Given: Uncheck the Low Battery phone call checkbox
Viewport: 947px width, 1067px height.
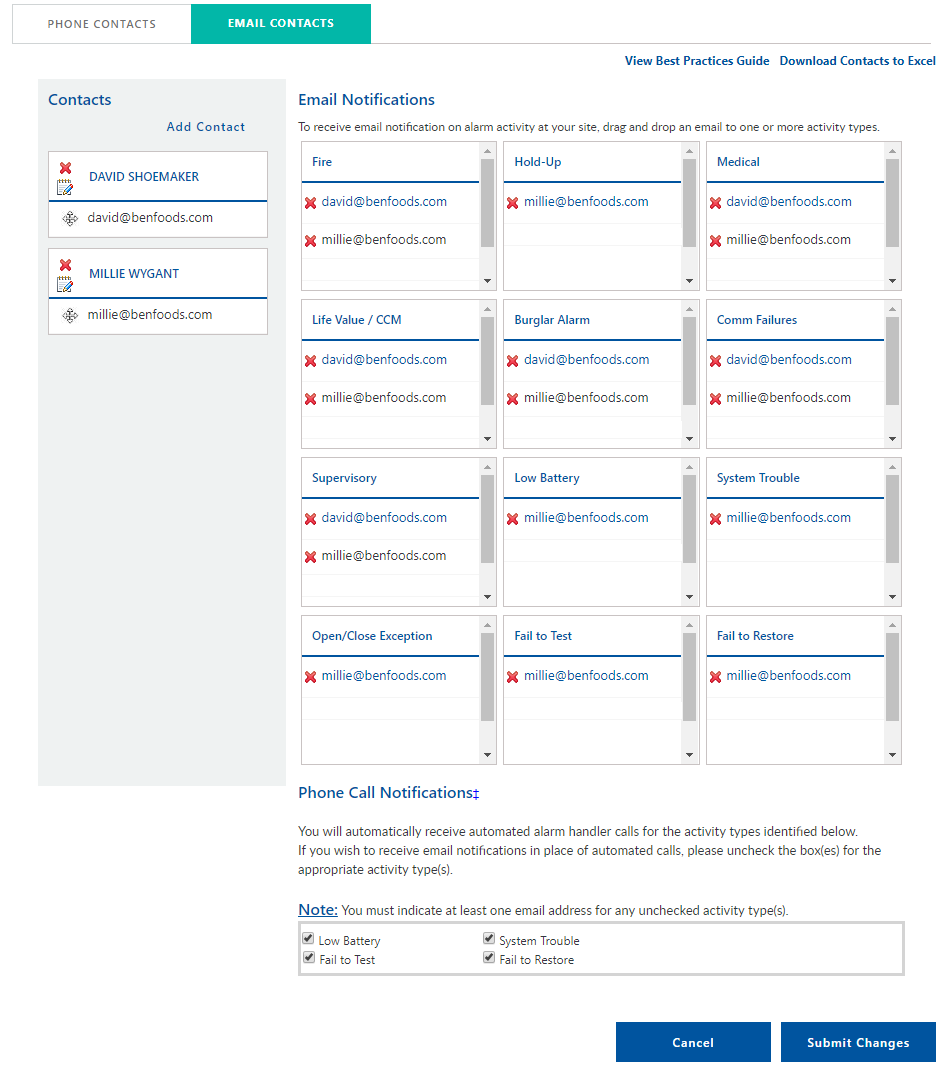Looking at the screenshot, I should pos(308,939).
